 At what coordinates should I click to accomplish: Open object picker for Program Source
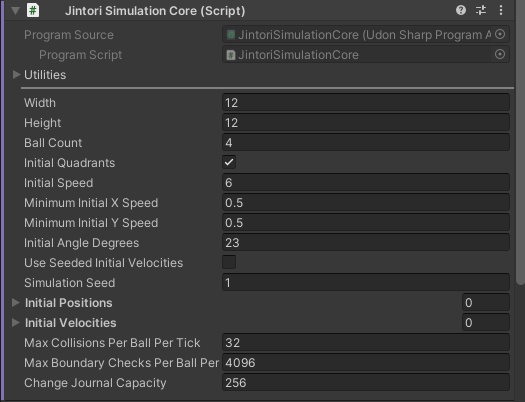(500, 34)
